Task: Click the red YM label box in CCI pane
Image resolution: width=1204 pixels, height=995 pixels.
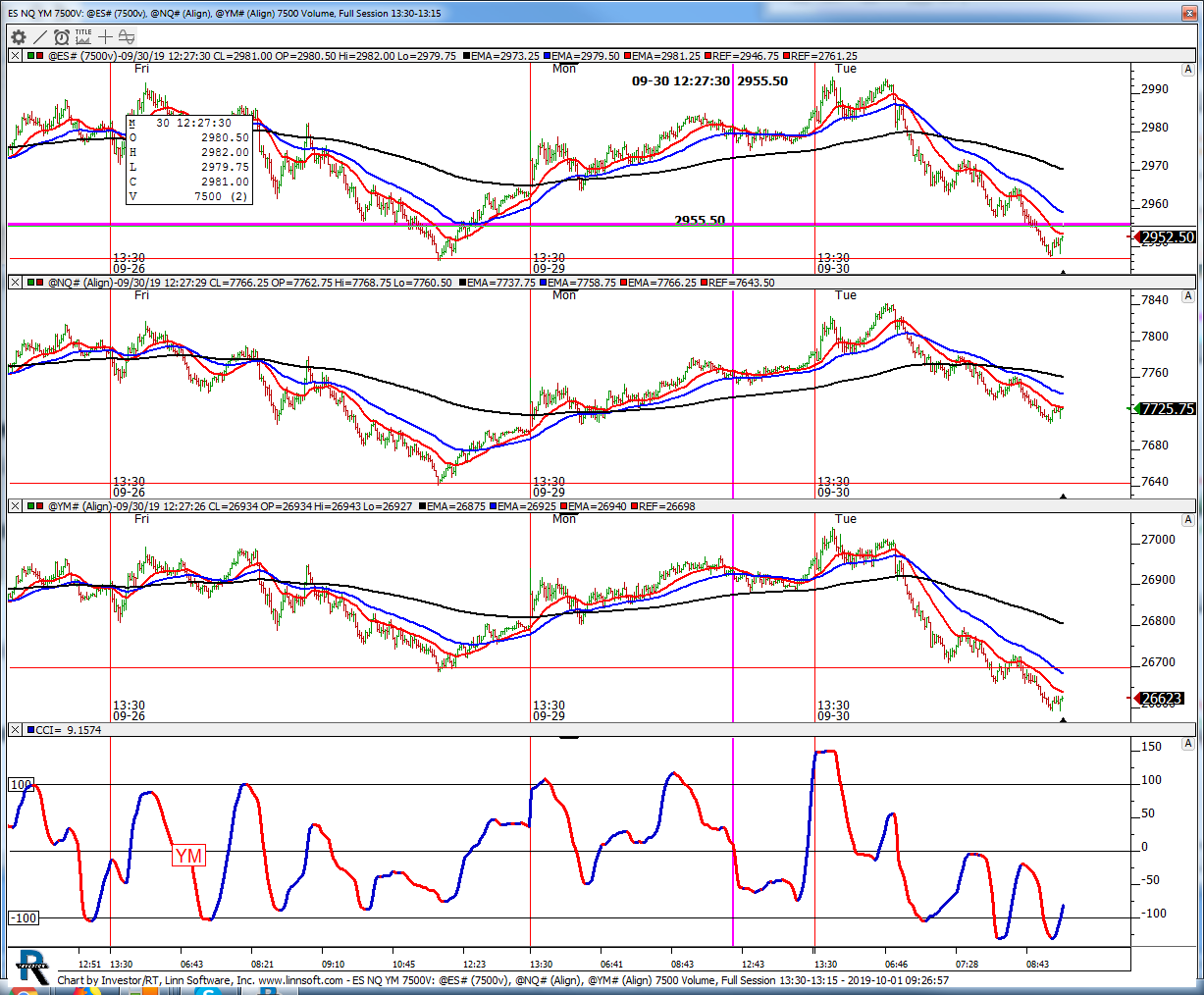Action: (x=188, y=856)
